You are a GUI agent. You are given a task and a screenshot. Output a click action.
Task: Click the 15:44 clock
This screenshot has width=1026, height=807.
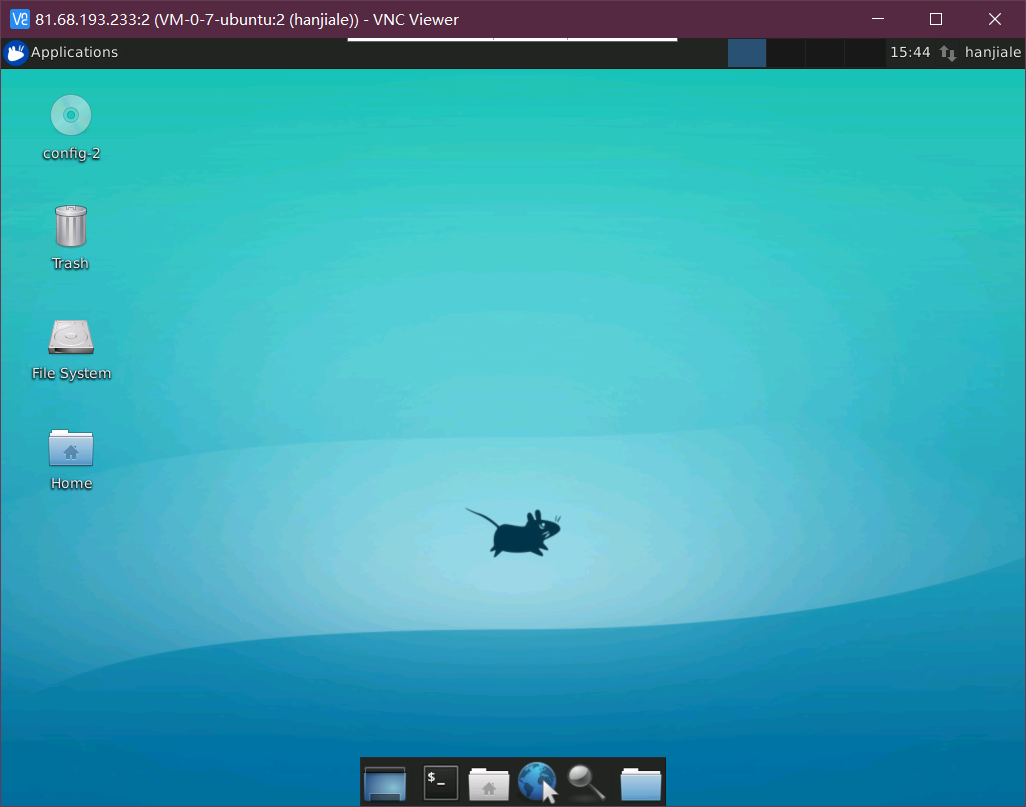click(910, 52)
